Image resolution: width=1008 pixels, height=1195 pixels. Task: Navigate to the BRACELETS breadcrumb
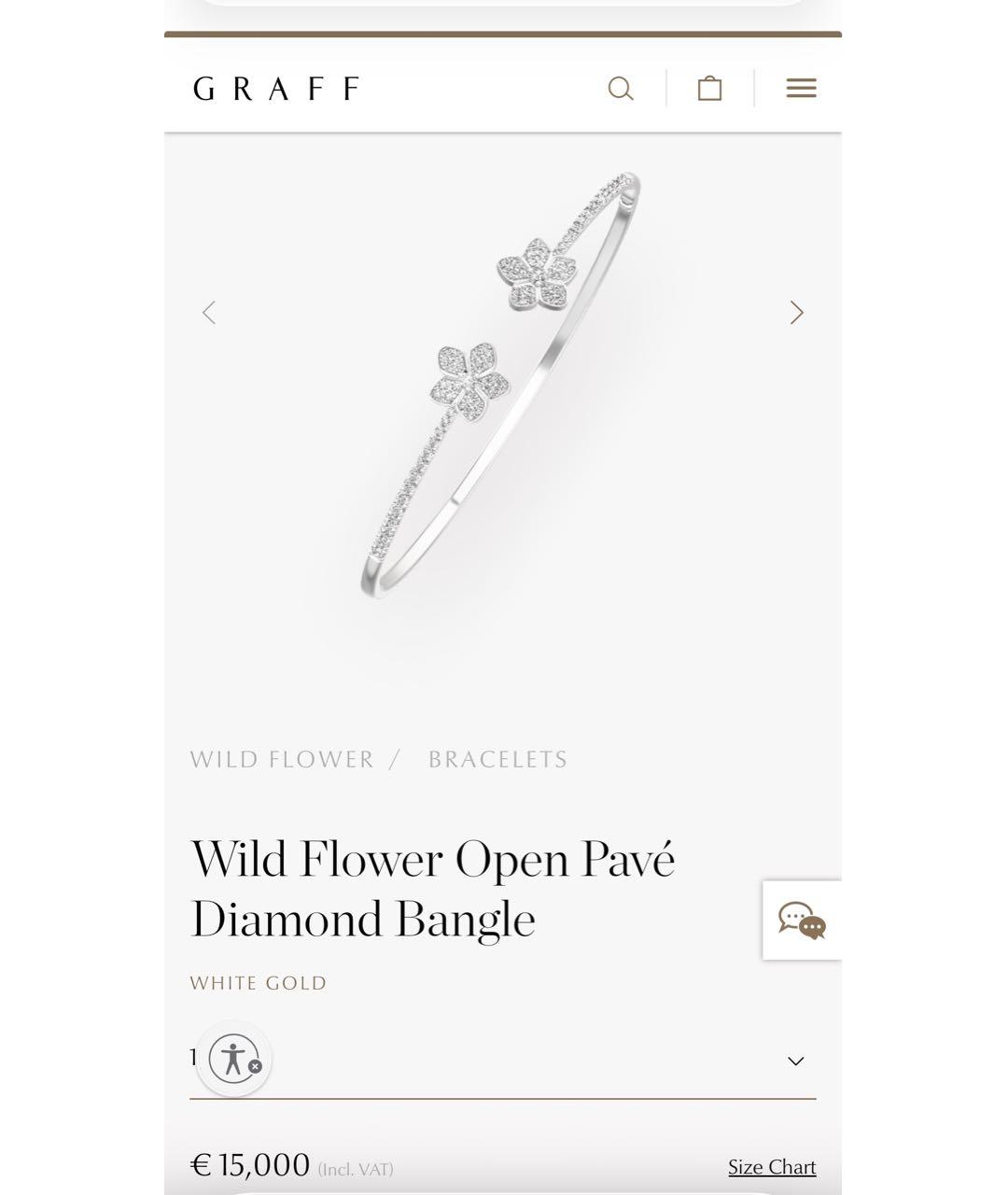click(x=497, y=759)
